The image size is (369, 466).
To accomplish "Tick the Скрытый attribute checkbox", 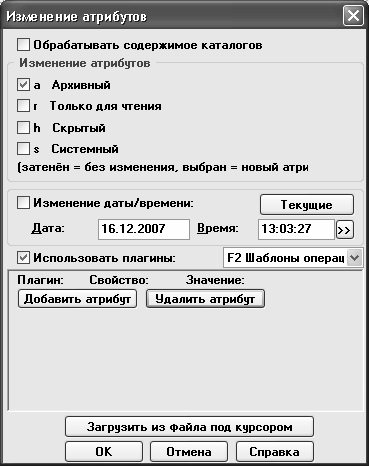I will pos(23,127).
